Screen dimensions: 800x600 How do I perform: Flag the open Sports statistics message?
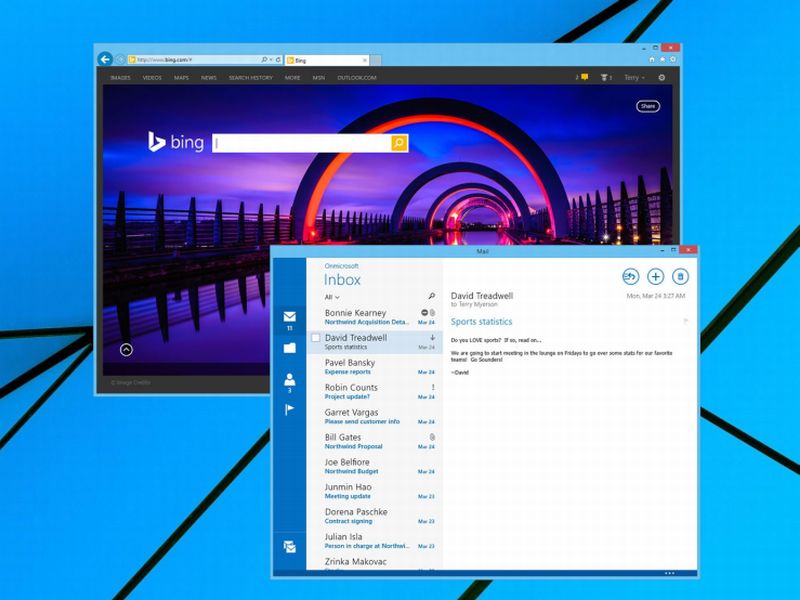tap(685, 321)
